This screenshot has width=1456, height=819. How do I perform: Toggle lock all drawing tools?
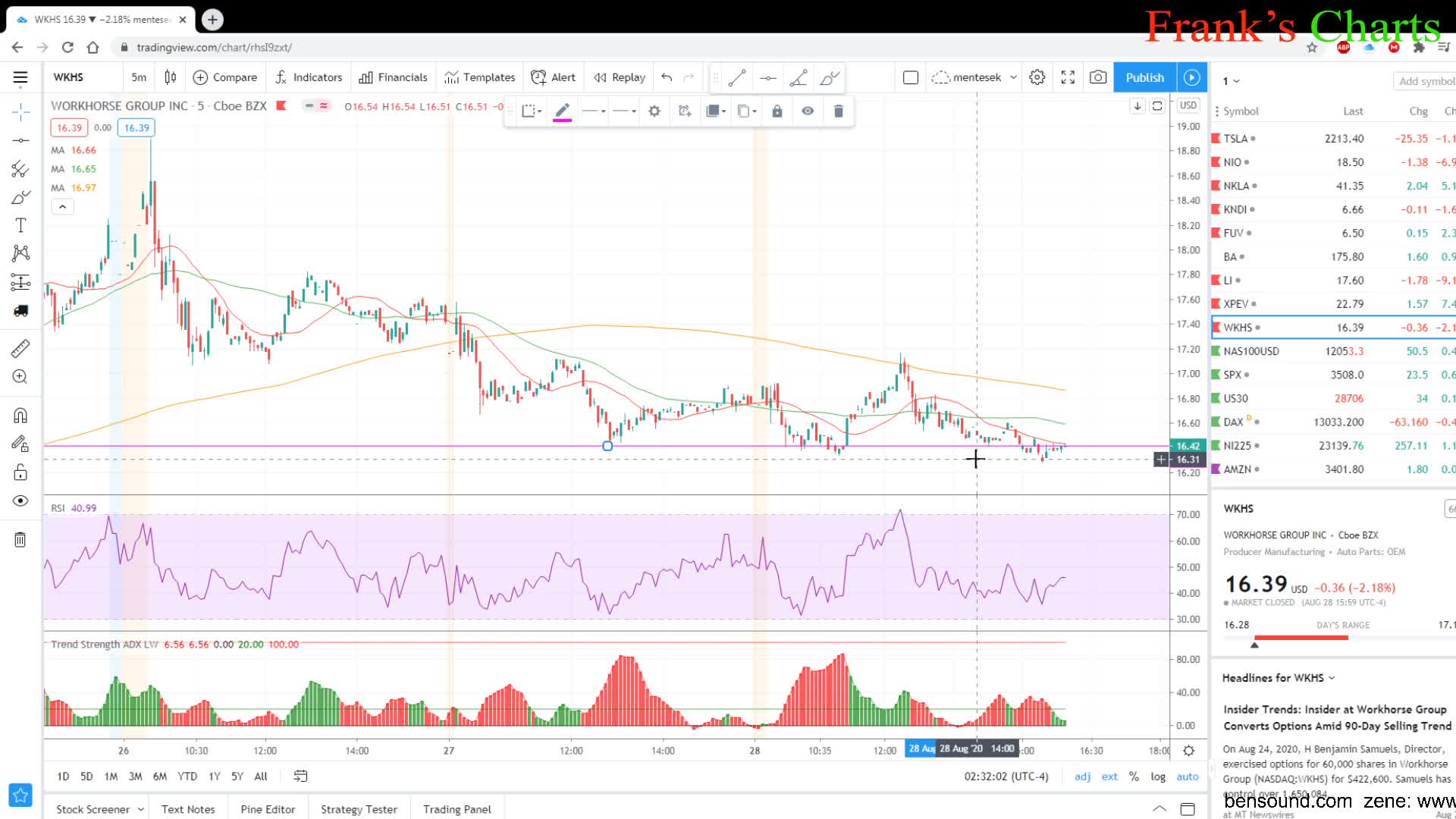pyautogui.click(x=20, y=472)
